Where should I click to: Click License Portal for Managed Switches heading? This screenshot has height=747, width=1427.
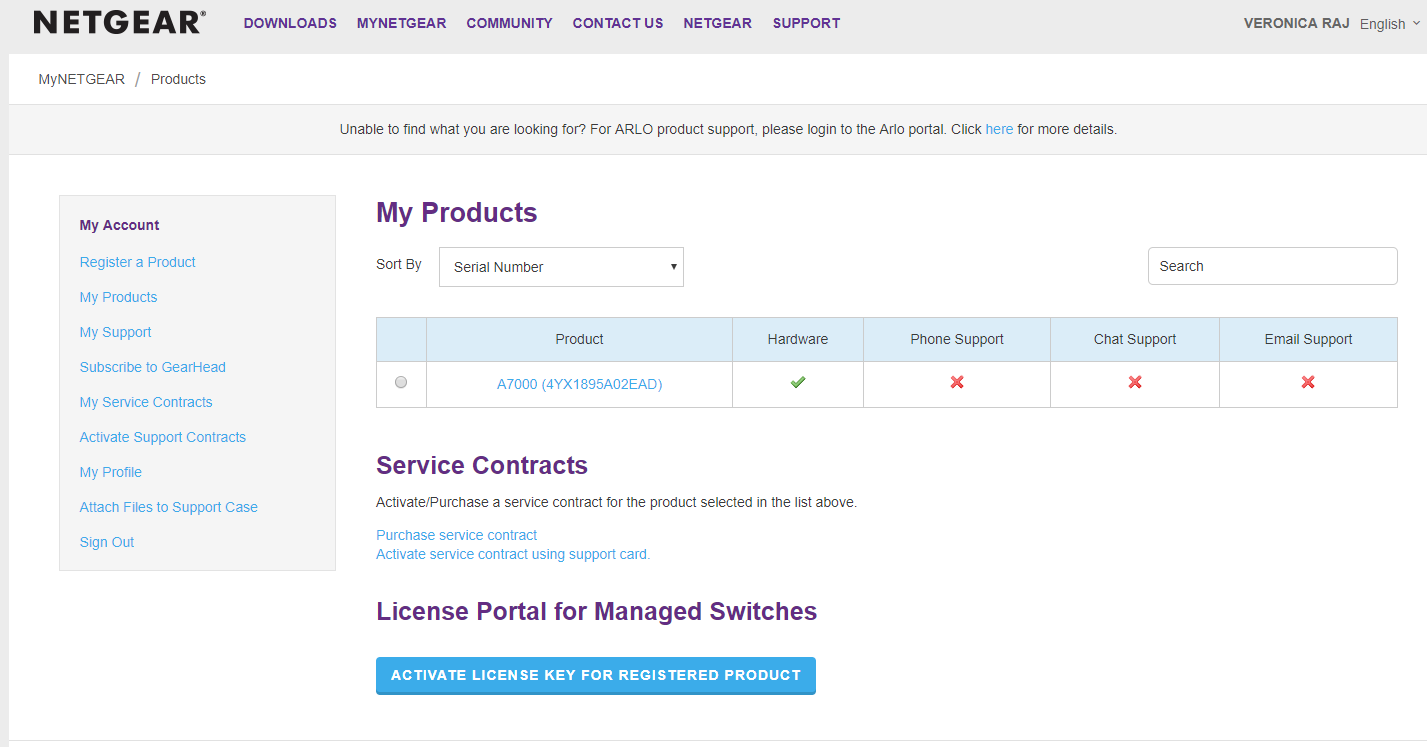pos(596,611)
